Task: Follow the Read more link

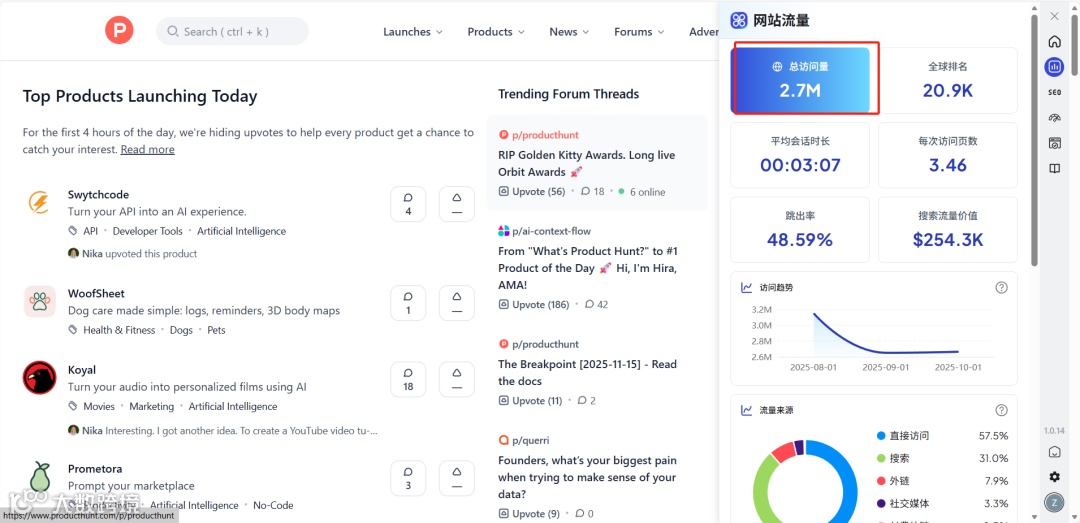Action: click(147, 150)
